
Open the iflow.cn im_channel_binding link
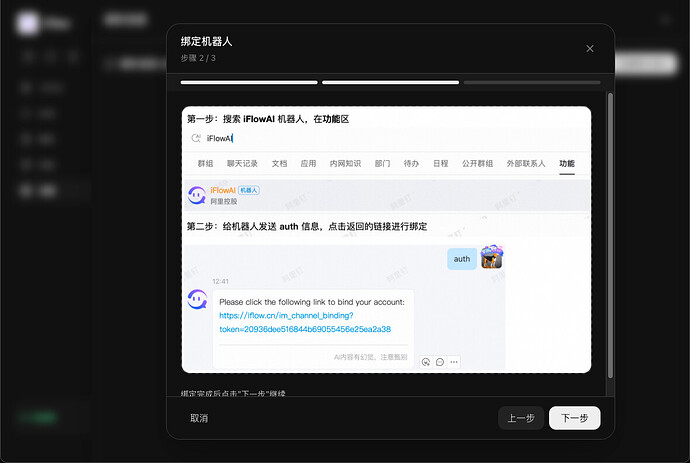(305, 322)
